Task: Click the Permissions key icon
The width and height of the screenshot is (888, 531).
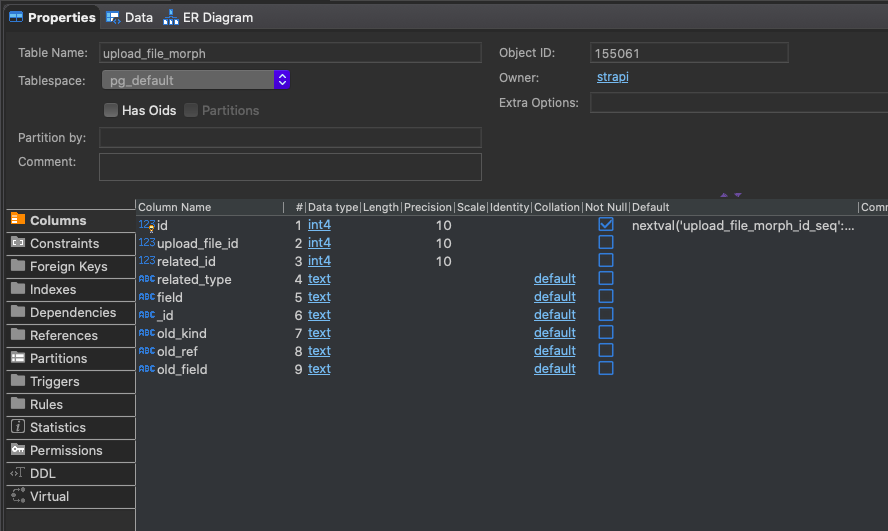Action: coord(18,449)
